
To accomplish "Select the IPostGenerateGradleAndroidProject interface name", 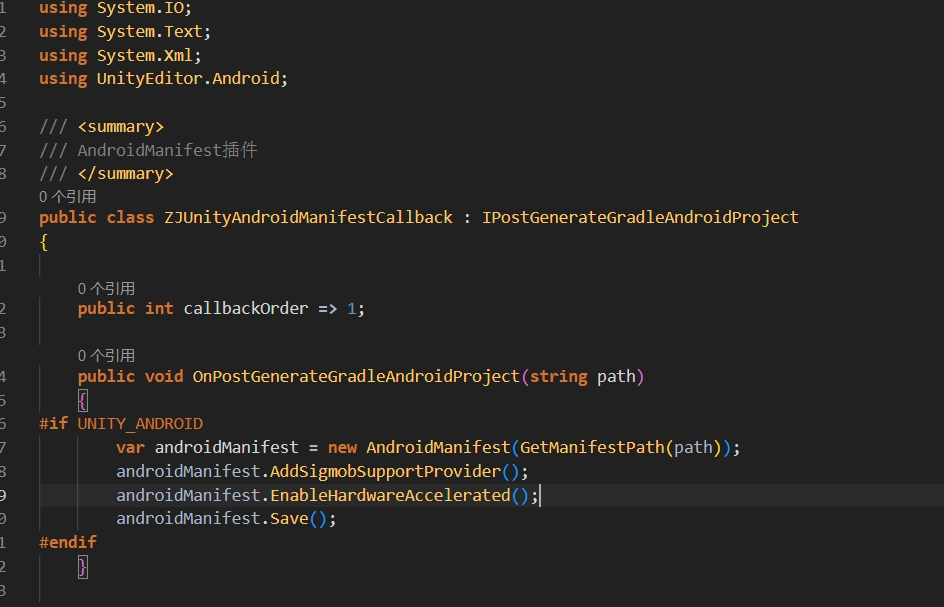I will point(640,217).
